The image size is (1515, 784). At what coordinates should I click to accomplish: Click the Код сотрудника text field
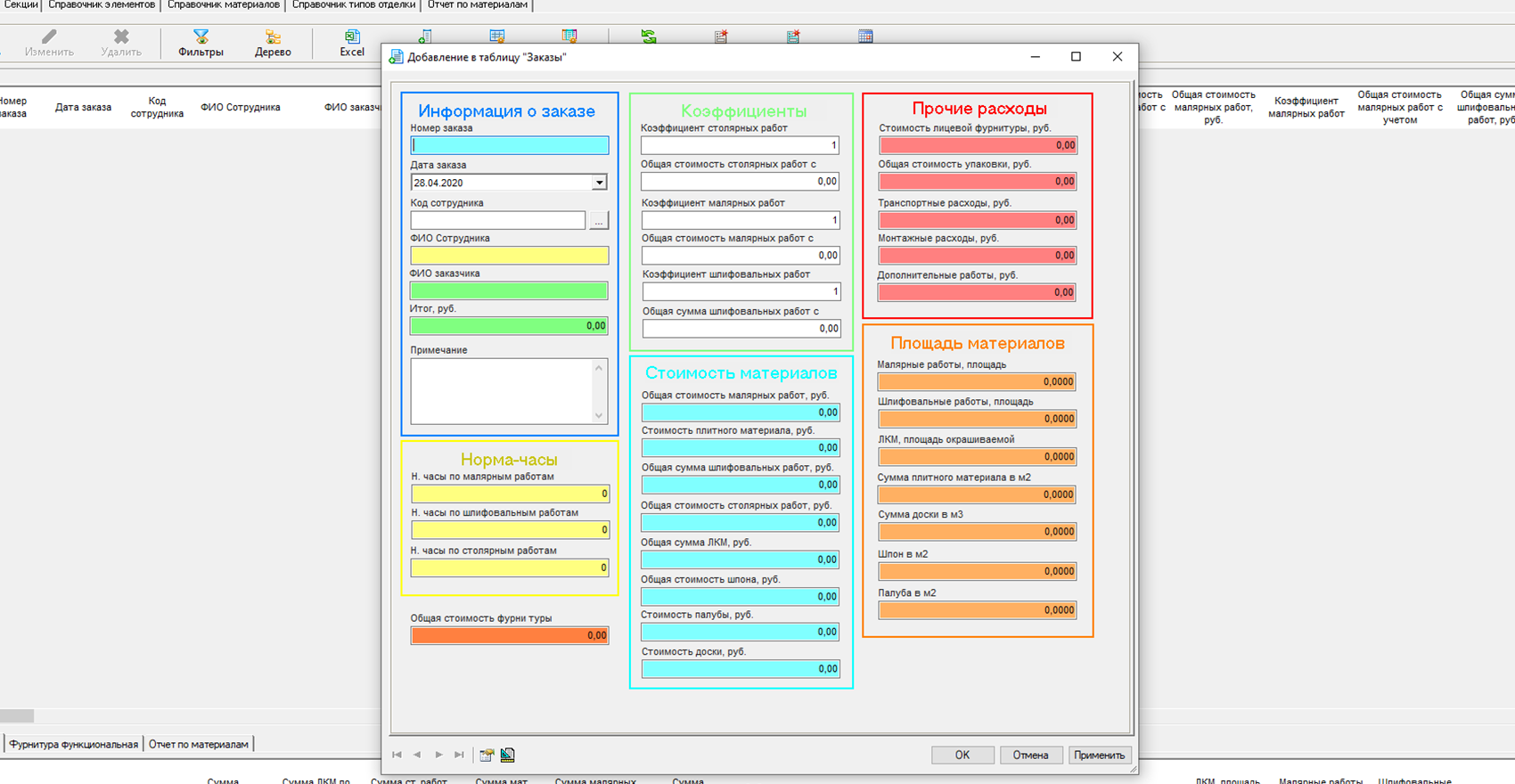coord(498,220)
